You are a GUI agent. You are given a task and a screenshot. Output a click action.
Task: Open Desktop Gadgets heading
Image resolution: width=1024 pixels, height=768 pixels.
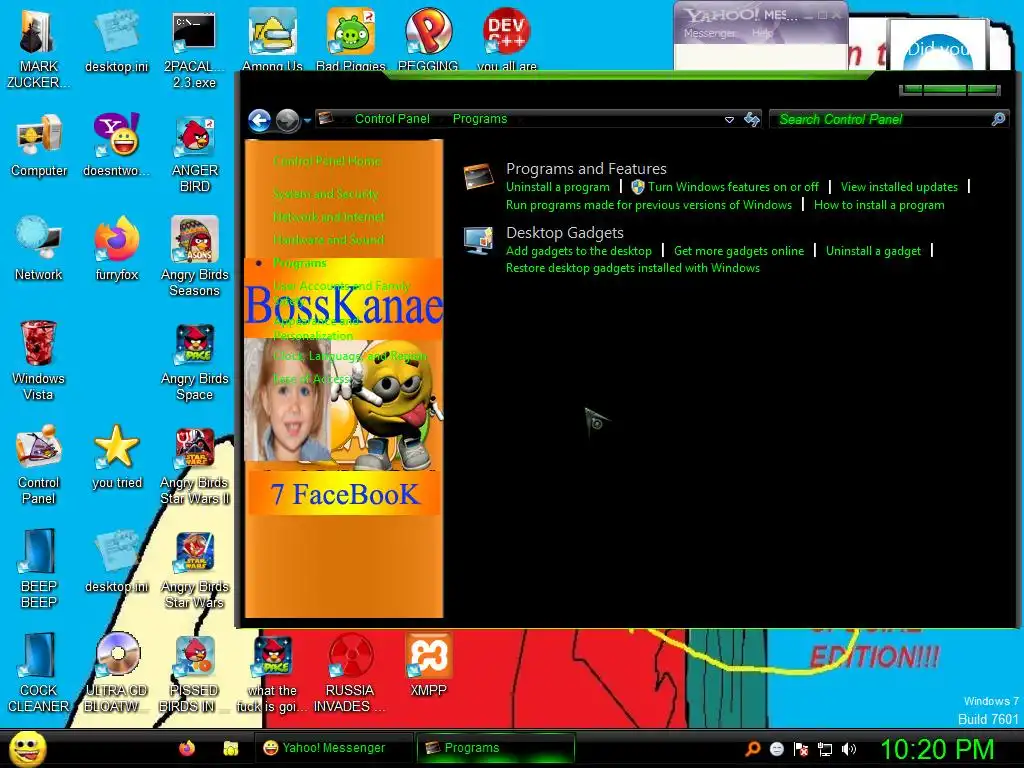point(564,232)
